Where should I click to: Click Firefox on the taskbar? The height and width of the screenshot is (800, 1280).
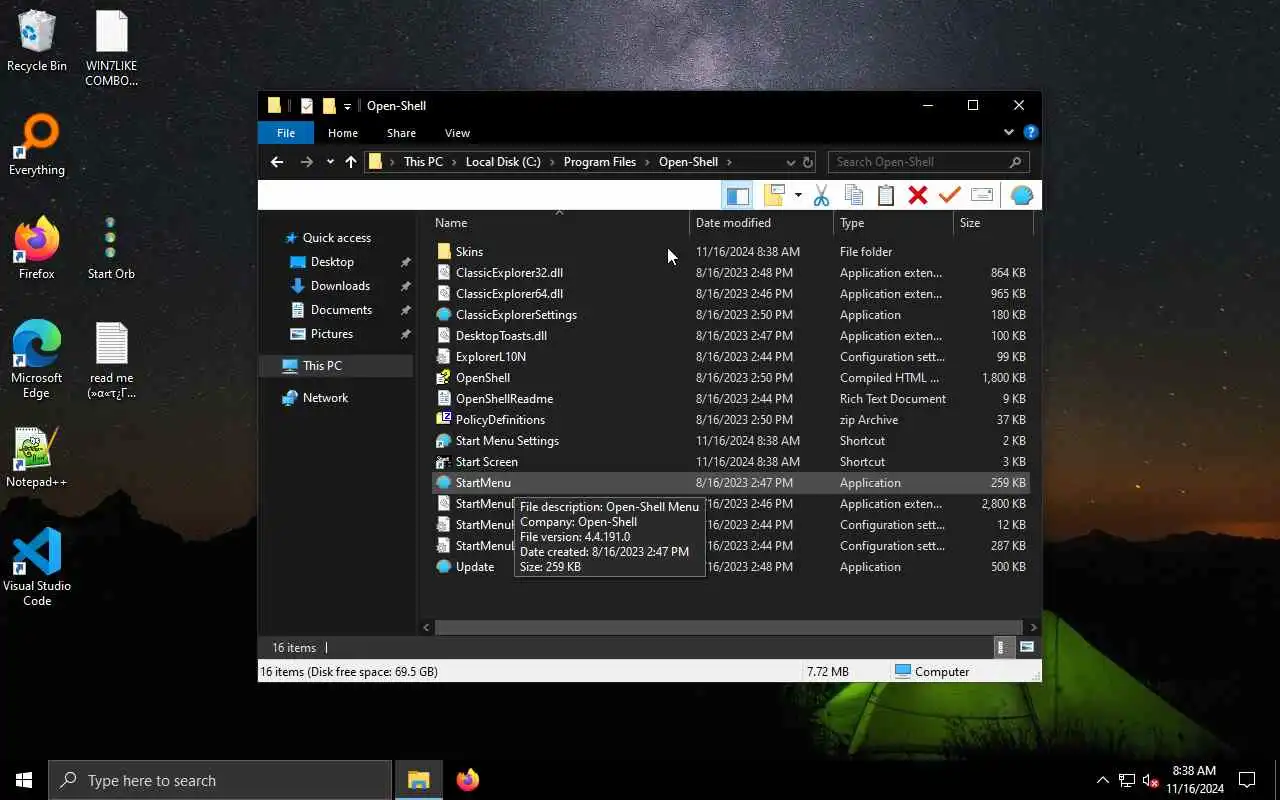pos(467,780)
